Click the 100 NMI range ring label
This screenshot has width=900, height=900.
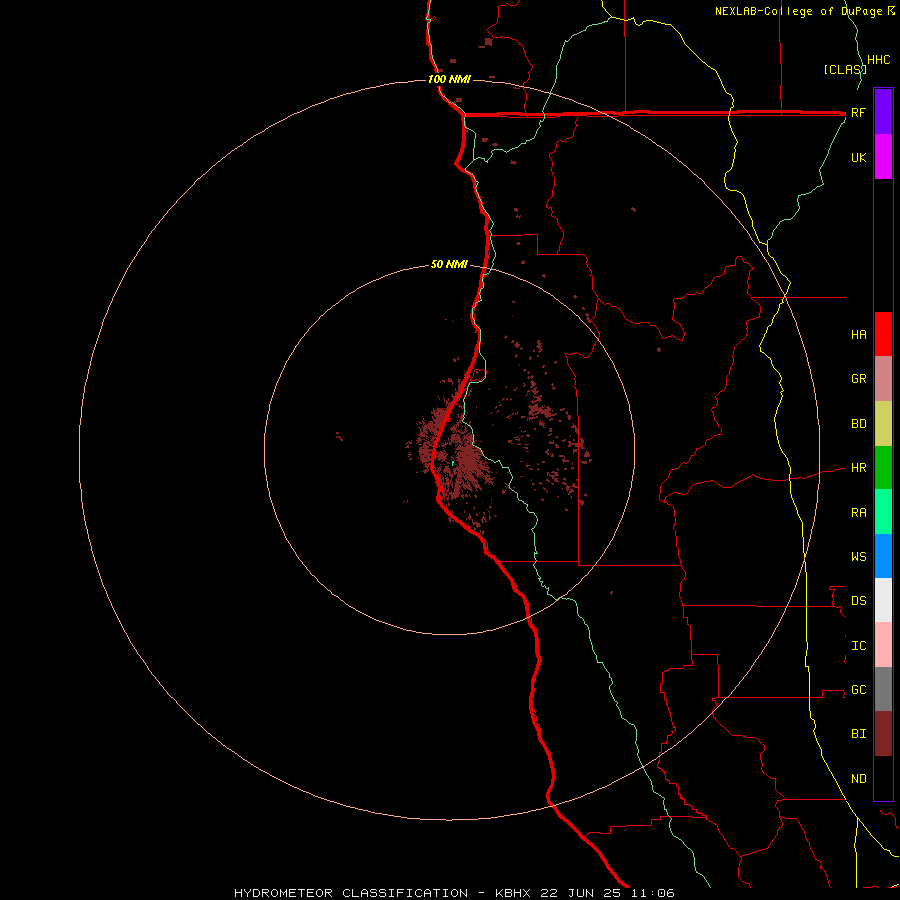point(449,79)
